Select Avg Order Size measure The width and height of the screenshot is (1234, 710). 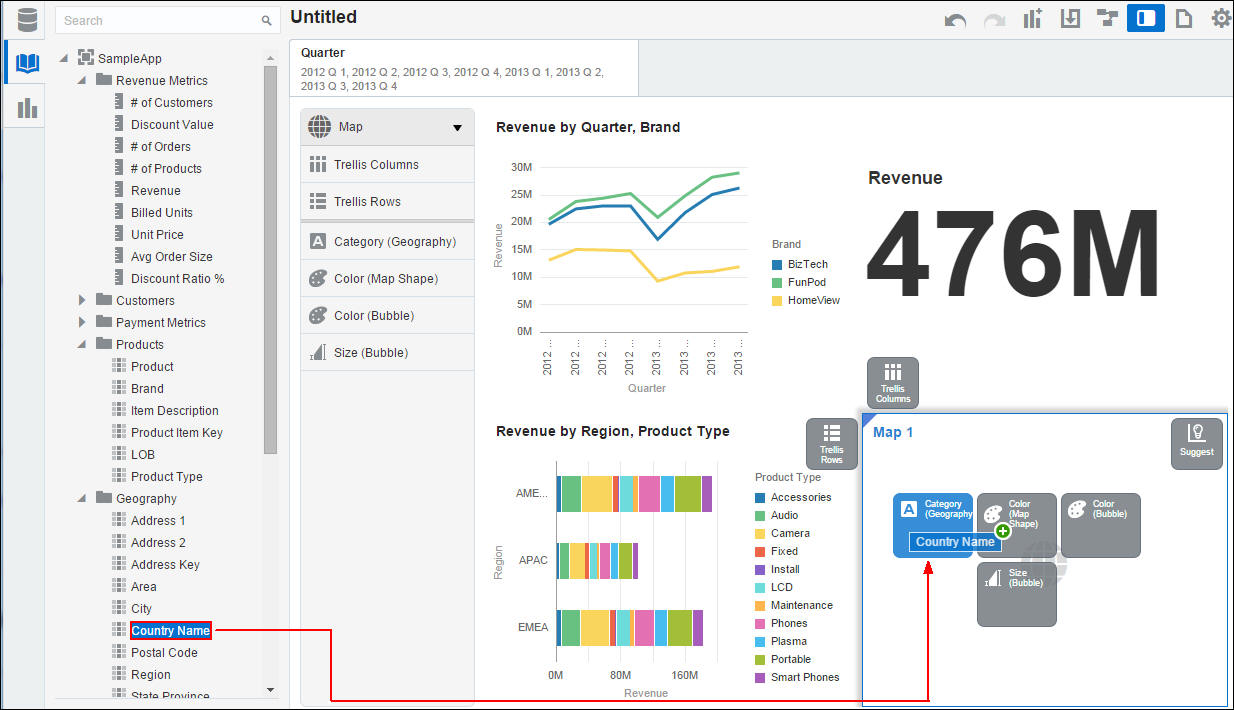(171, 256)
